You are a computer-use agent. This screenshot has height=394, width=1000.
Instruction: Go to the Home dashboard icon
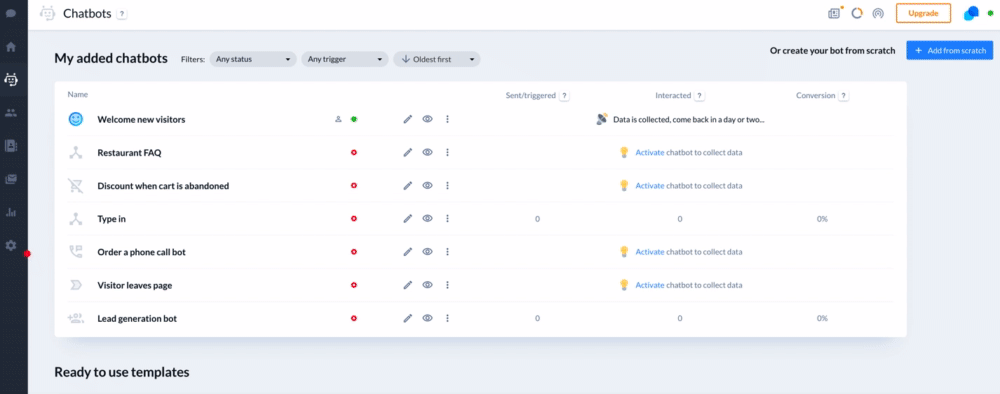(x=11, y=47)
